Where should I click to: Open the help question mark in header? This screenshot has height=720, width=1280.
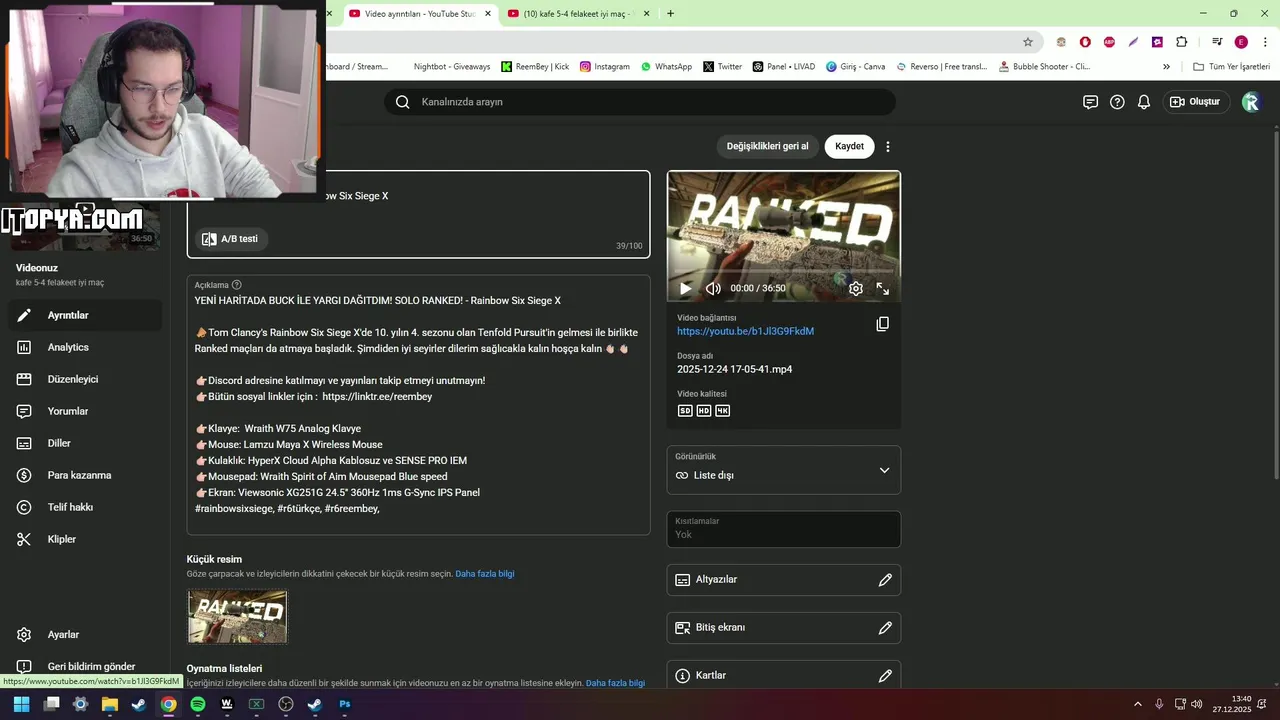pyautogui.click(x=1117, y=102)
